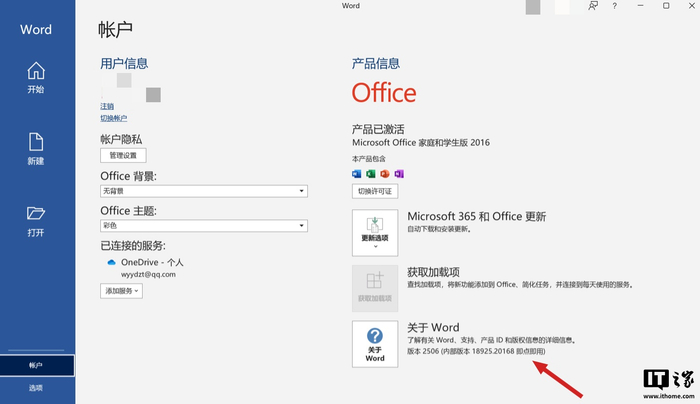Expand the Office 背景 dropdown
Image resolution: width=700 pixels, height=404 pixels.
[x=204, y=191]
